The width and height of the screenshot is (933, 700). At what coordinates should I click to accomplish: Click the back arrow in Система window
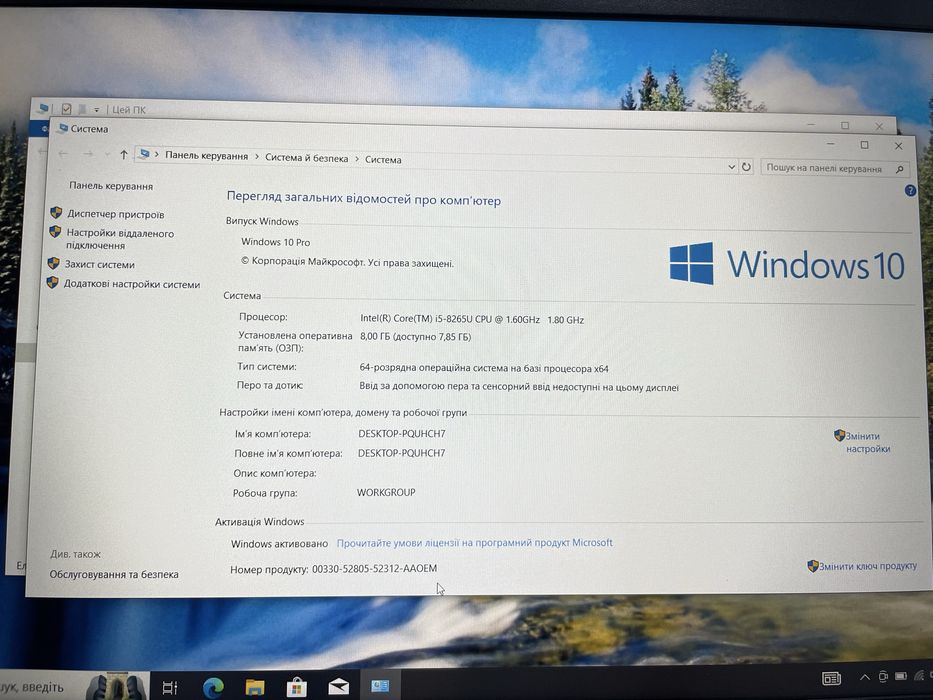[x=63, y=154]
